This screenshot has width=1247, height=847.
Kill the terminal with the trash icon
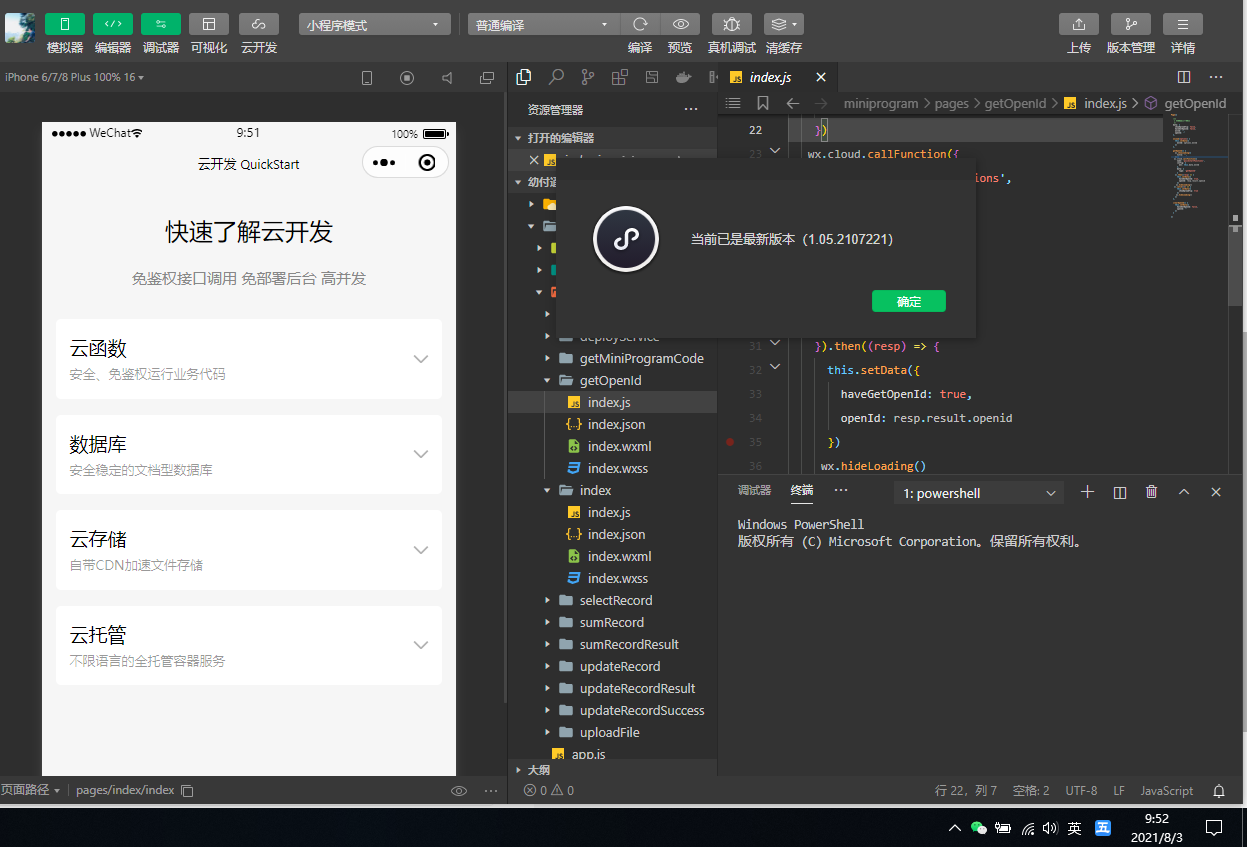coord(1152,492)
